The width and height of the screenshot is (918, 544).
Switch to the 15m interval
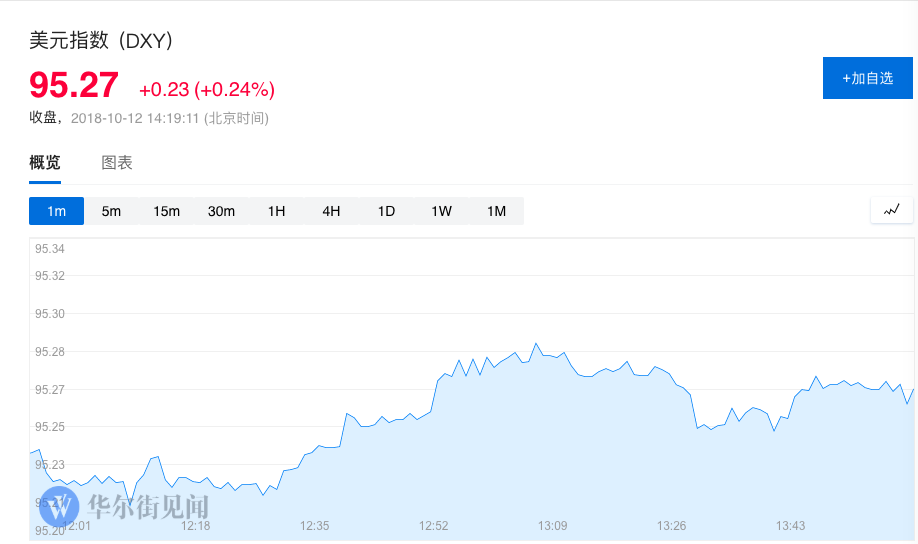166,211
